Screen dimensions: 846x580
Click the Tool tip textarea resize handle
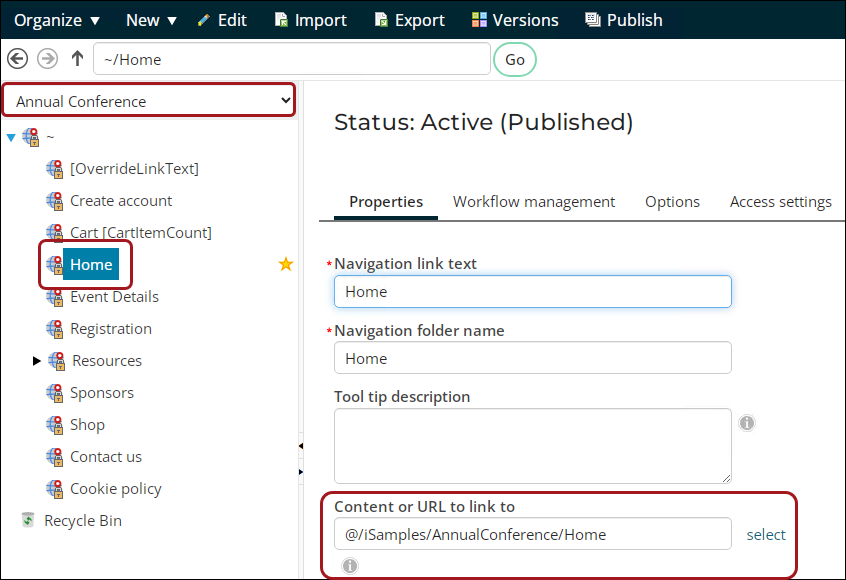(726, 478)
